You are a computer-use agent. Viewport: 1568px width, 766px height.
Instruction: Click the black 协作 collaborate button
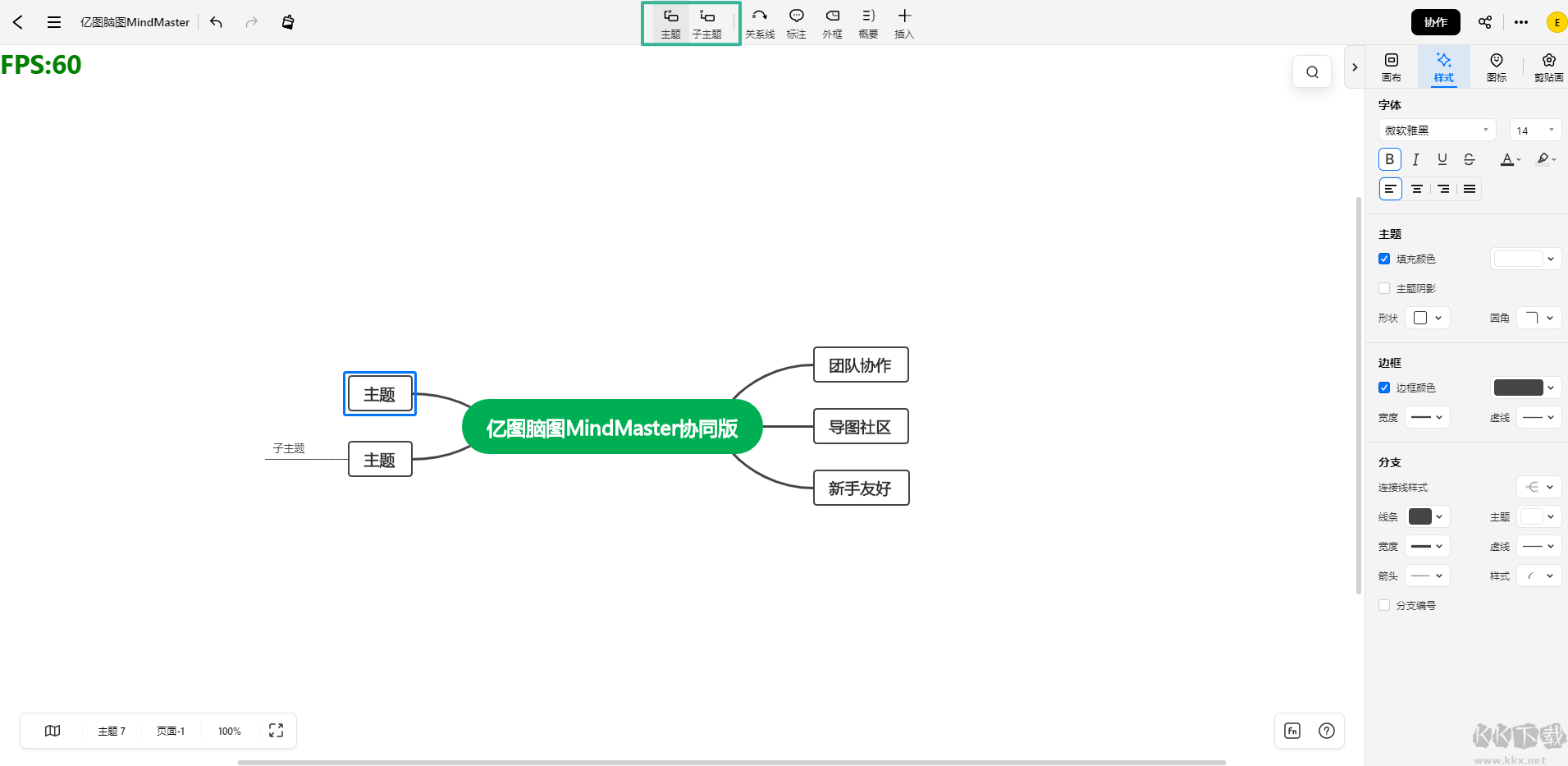pyautogui.click(x=1435, y=22)
